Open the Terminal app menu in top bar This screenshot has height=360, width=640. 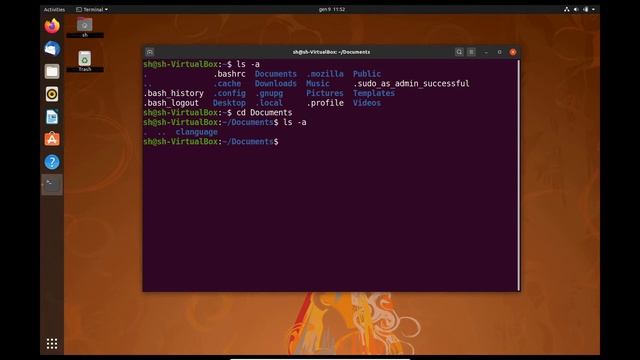92,9
